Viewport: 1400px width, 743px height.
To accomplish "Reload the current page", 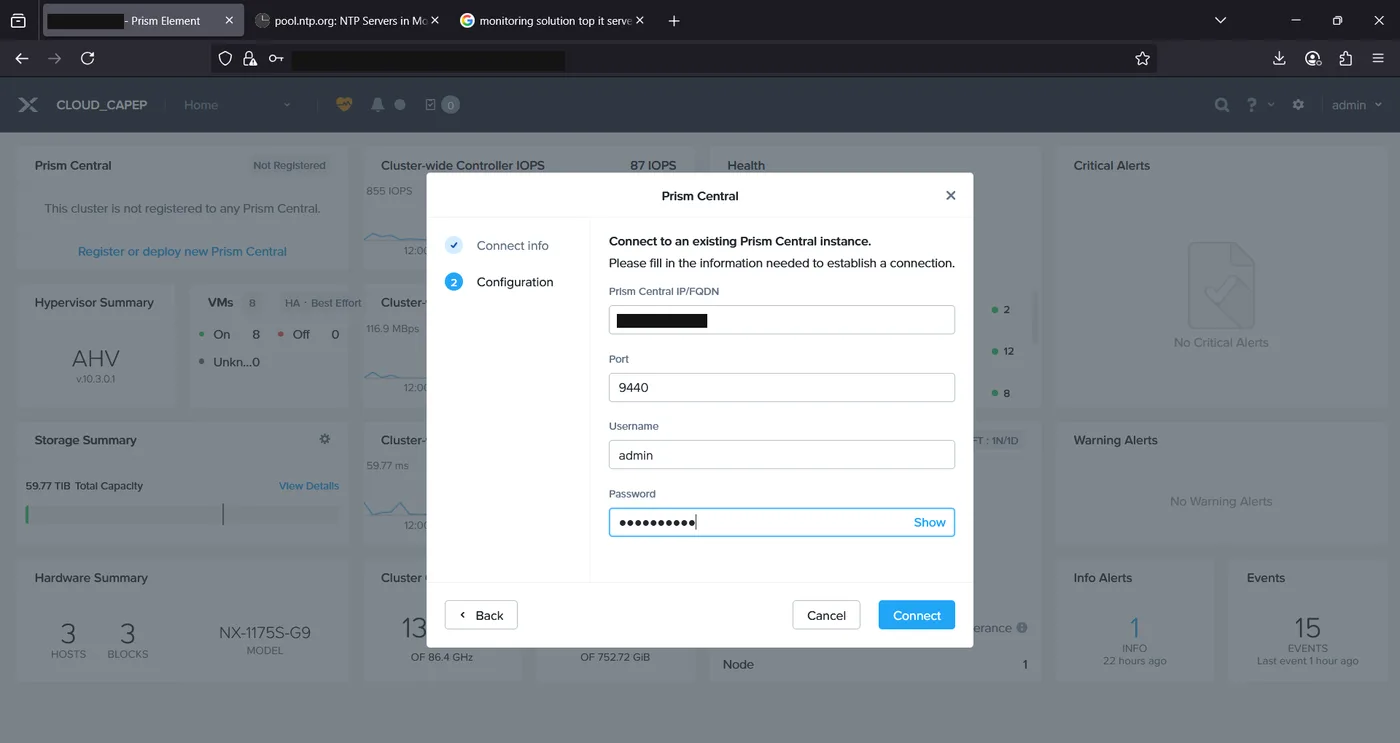I will 88,58.
